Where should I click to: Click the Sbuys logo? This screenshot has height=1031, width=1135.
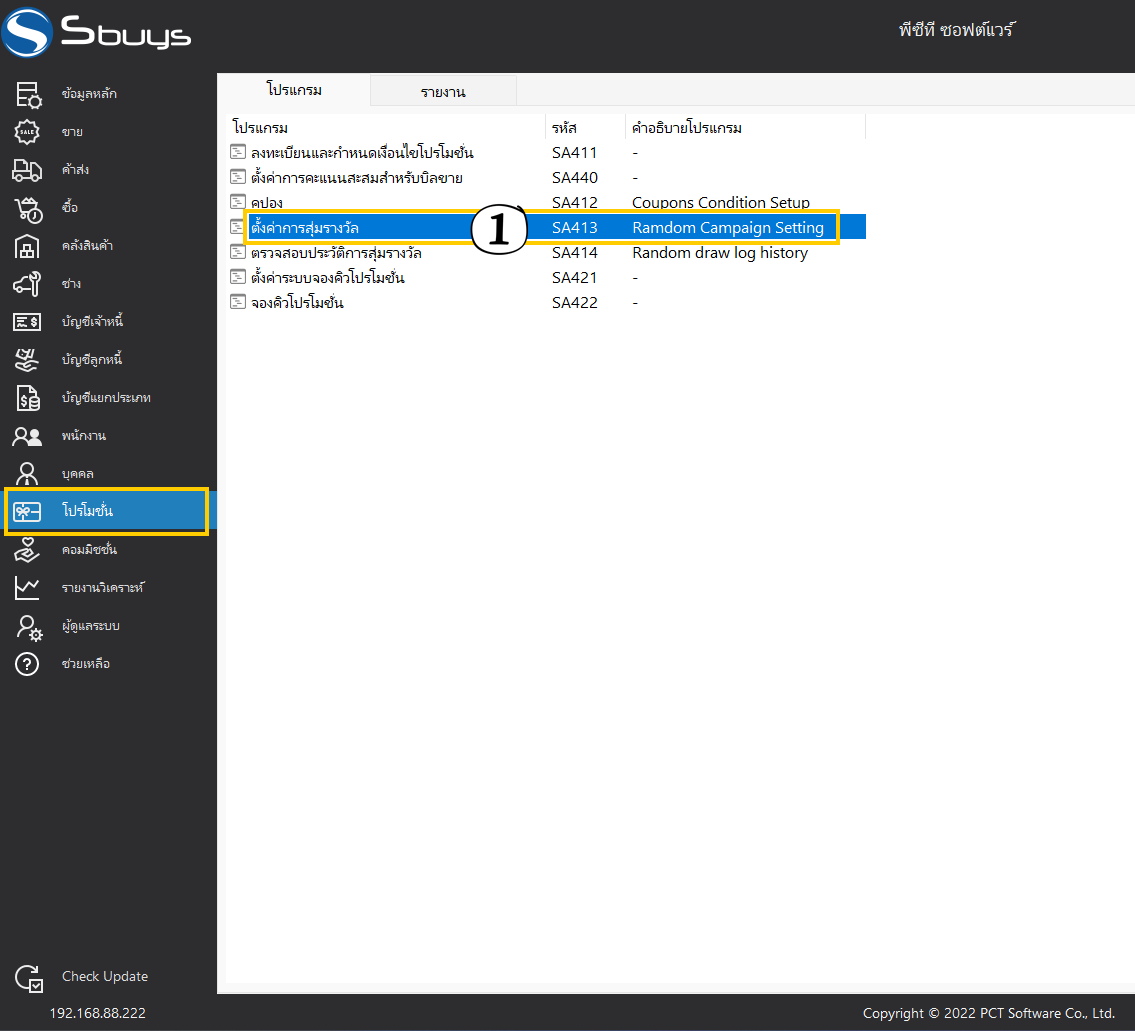(96, 31)
